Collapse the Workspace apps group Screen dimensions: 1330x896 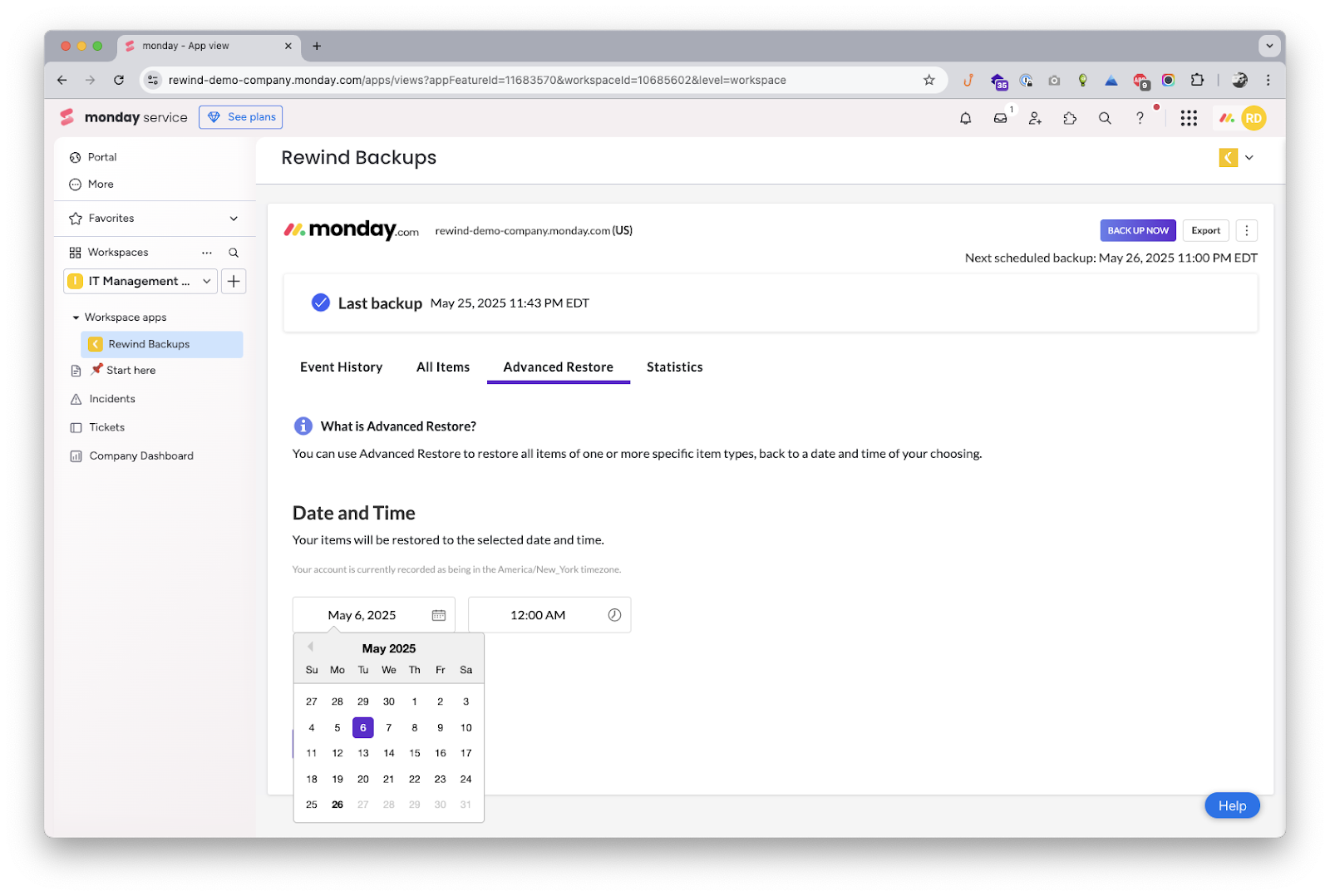click(x=76, y=318)
